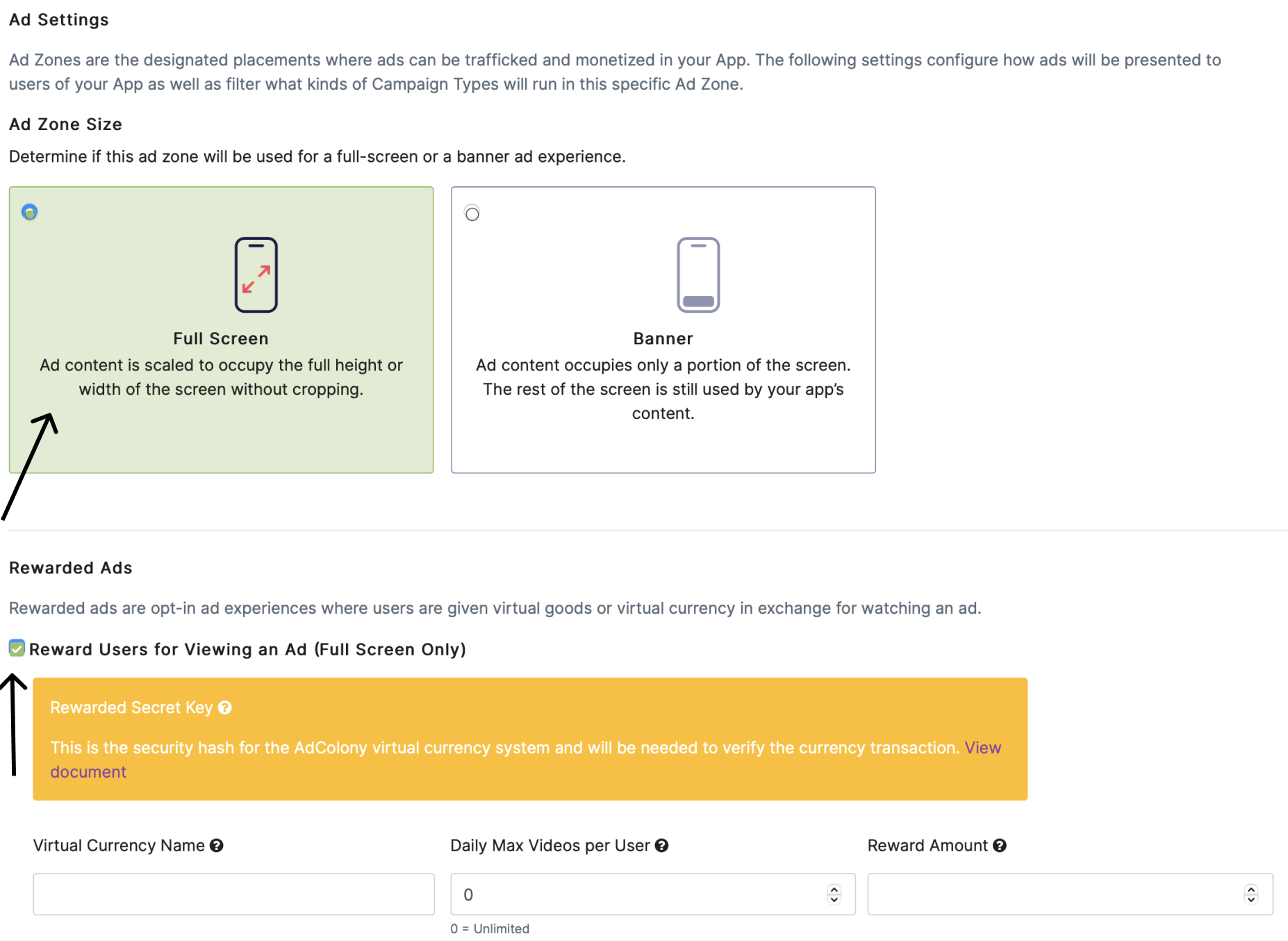Select the Full Screen radio button
Viewport: 1288px width, 941px height.
click(x=29, y=212)
